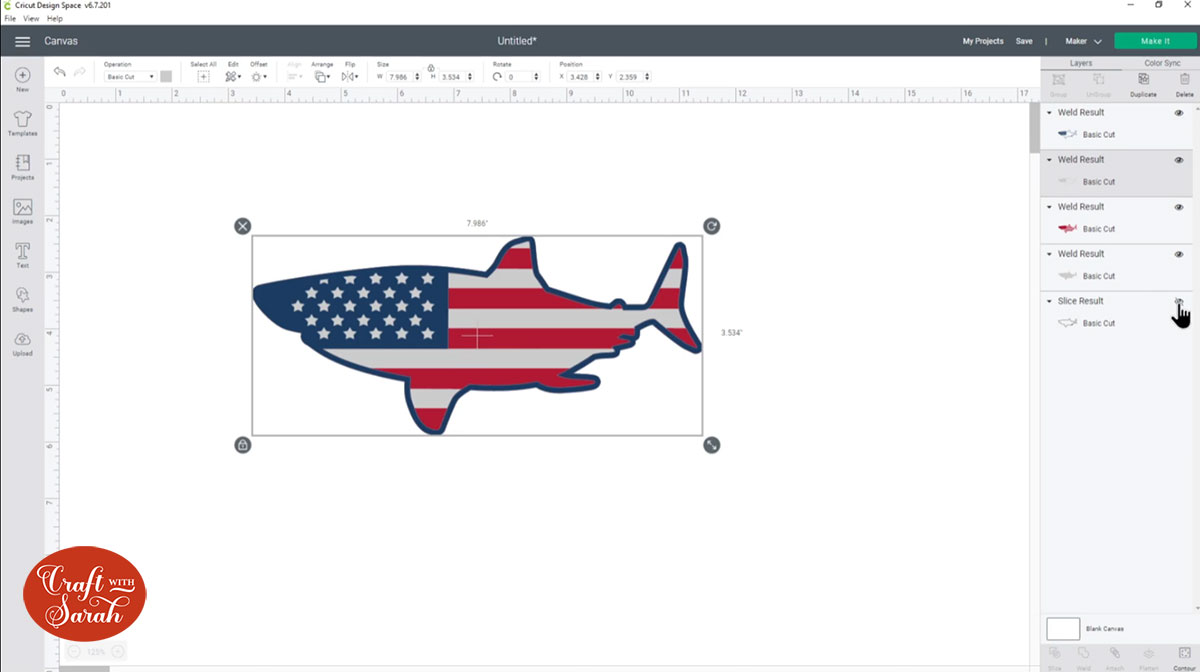Click the rotate handle on shark selection
Image resolution: width=1200 pixels, height=672 pixels.
point(711,226)
